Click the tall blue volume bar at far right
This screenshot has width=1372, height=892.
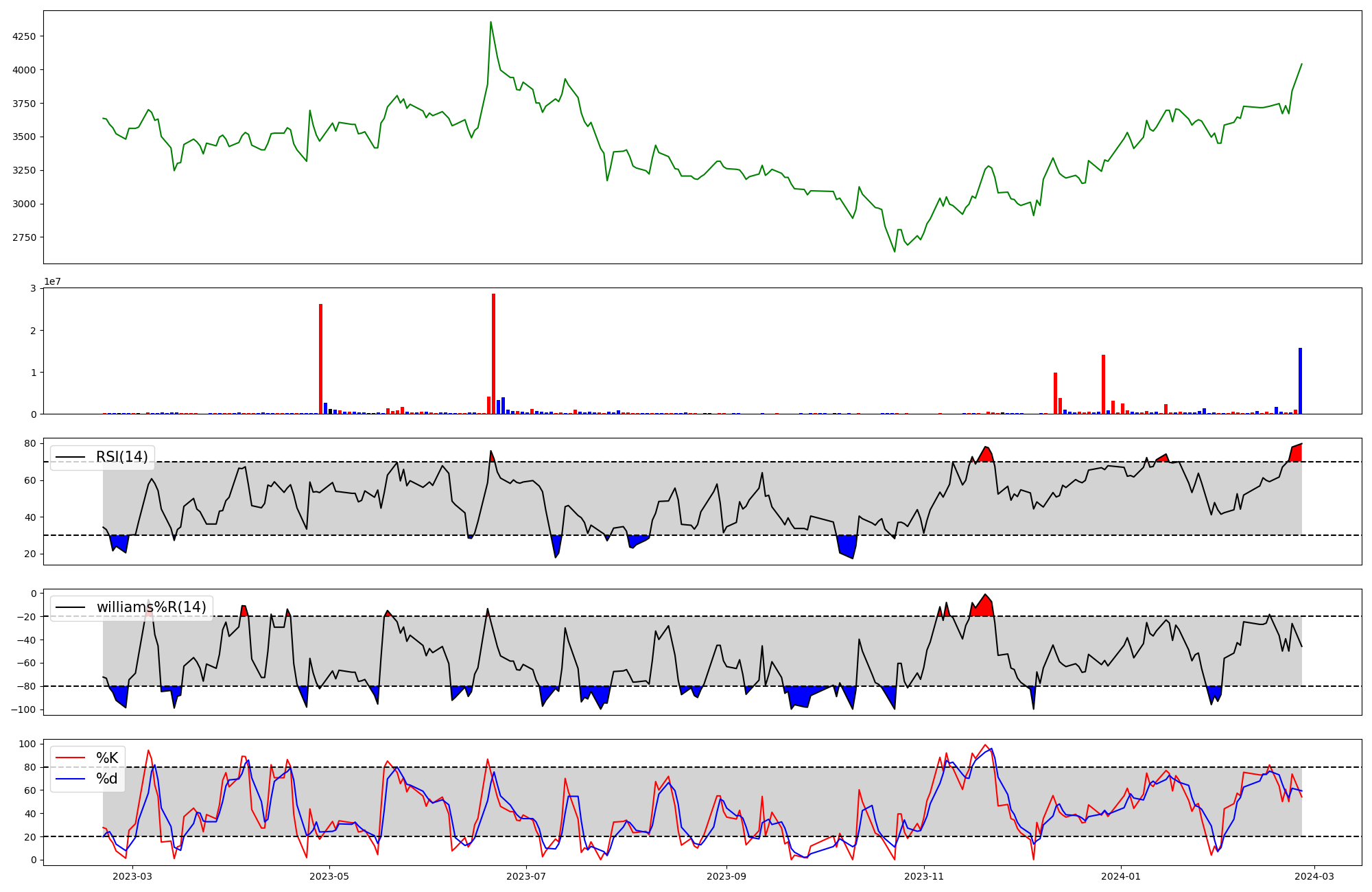1300,381
